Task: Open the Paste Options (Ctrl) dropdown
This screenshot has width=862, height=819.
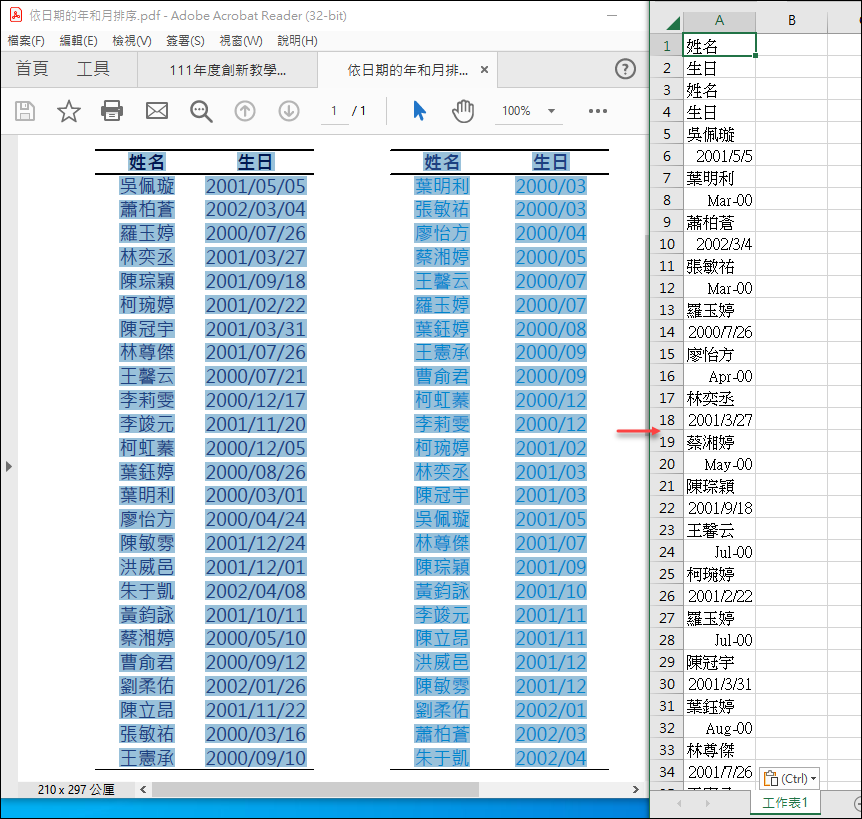Action: point(790,778)
